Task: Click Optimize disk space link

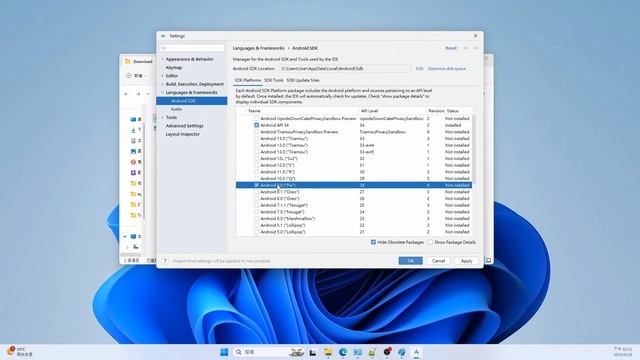Action: pyautogui.click(x=447, y=69)
